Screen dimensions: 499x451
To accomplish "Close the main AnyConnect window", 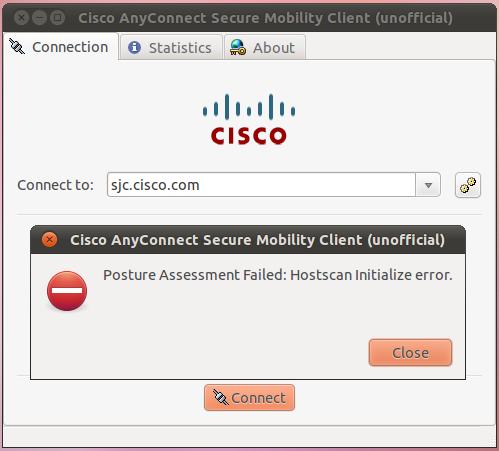I will click(22, 18).
